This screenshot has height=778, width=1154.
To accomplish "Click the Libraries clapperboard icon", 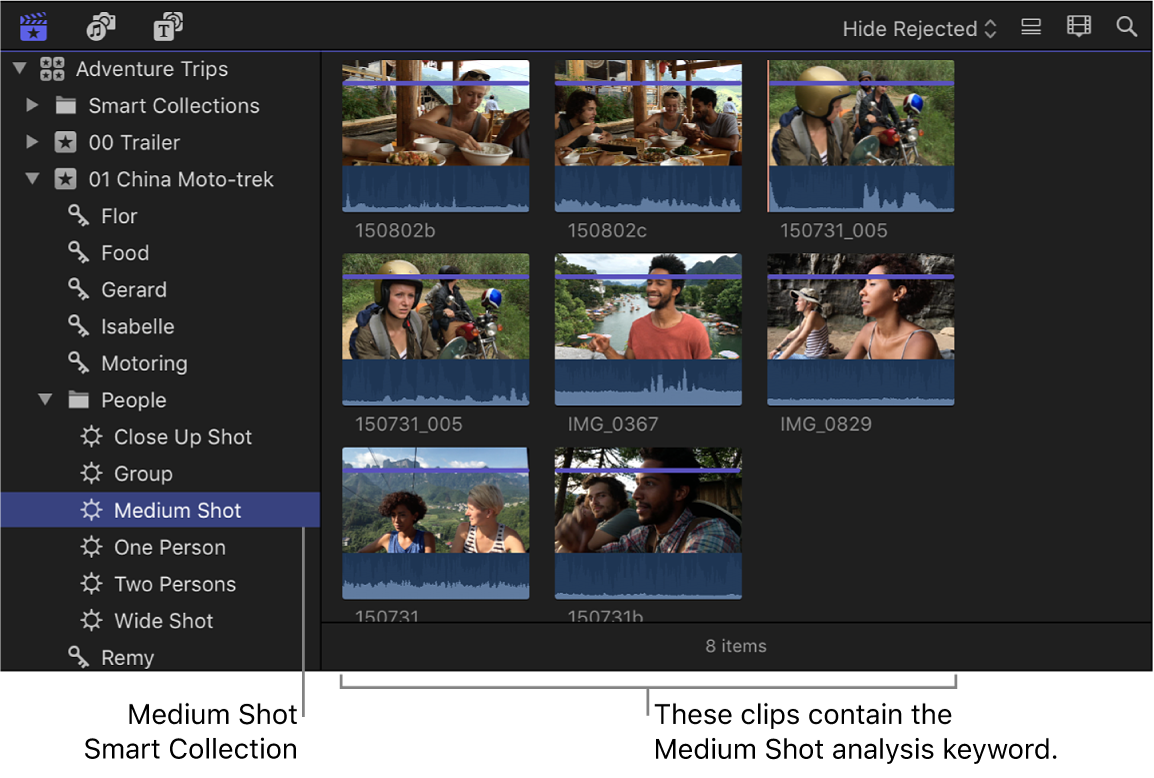I will 32,26.
